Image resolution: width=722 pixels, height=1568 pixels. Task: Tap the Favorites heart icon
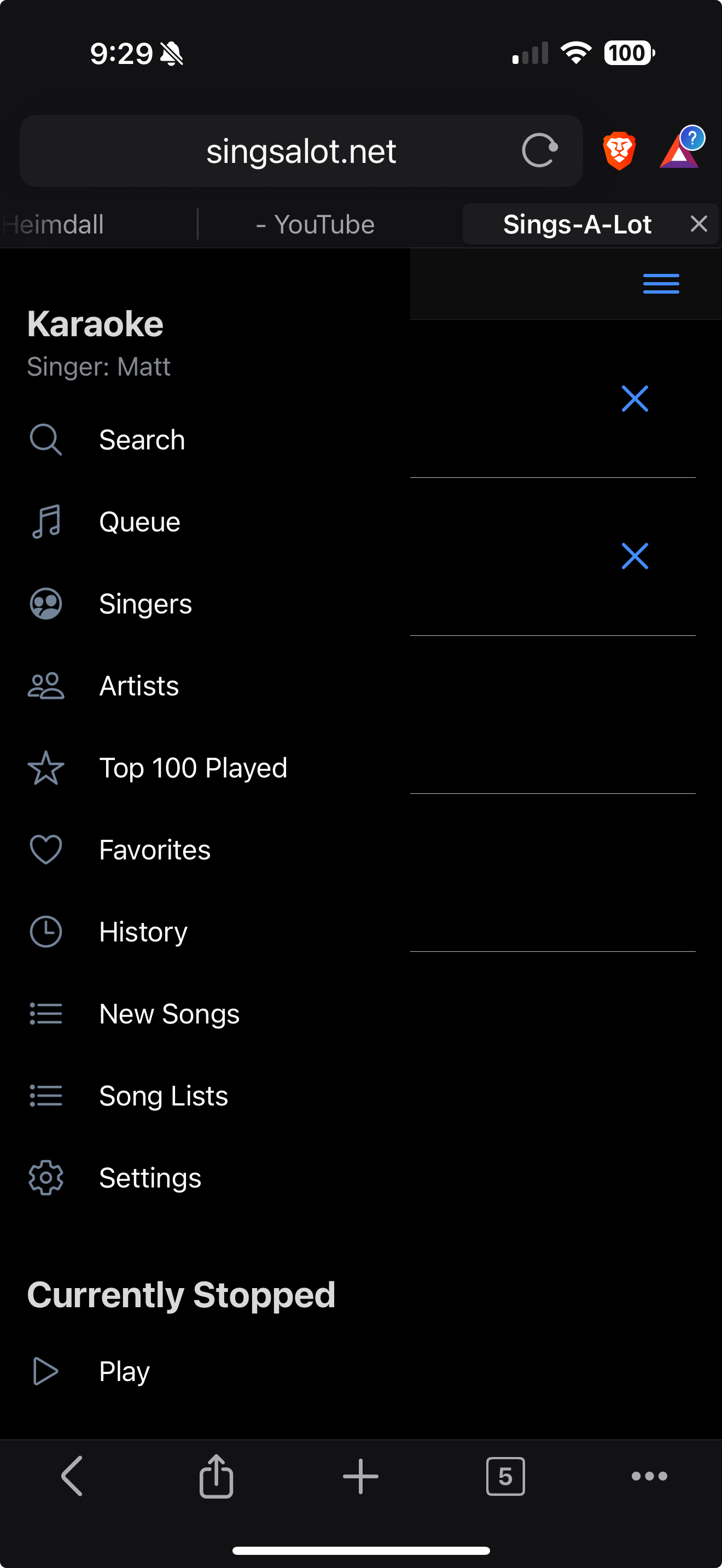45,850
